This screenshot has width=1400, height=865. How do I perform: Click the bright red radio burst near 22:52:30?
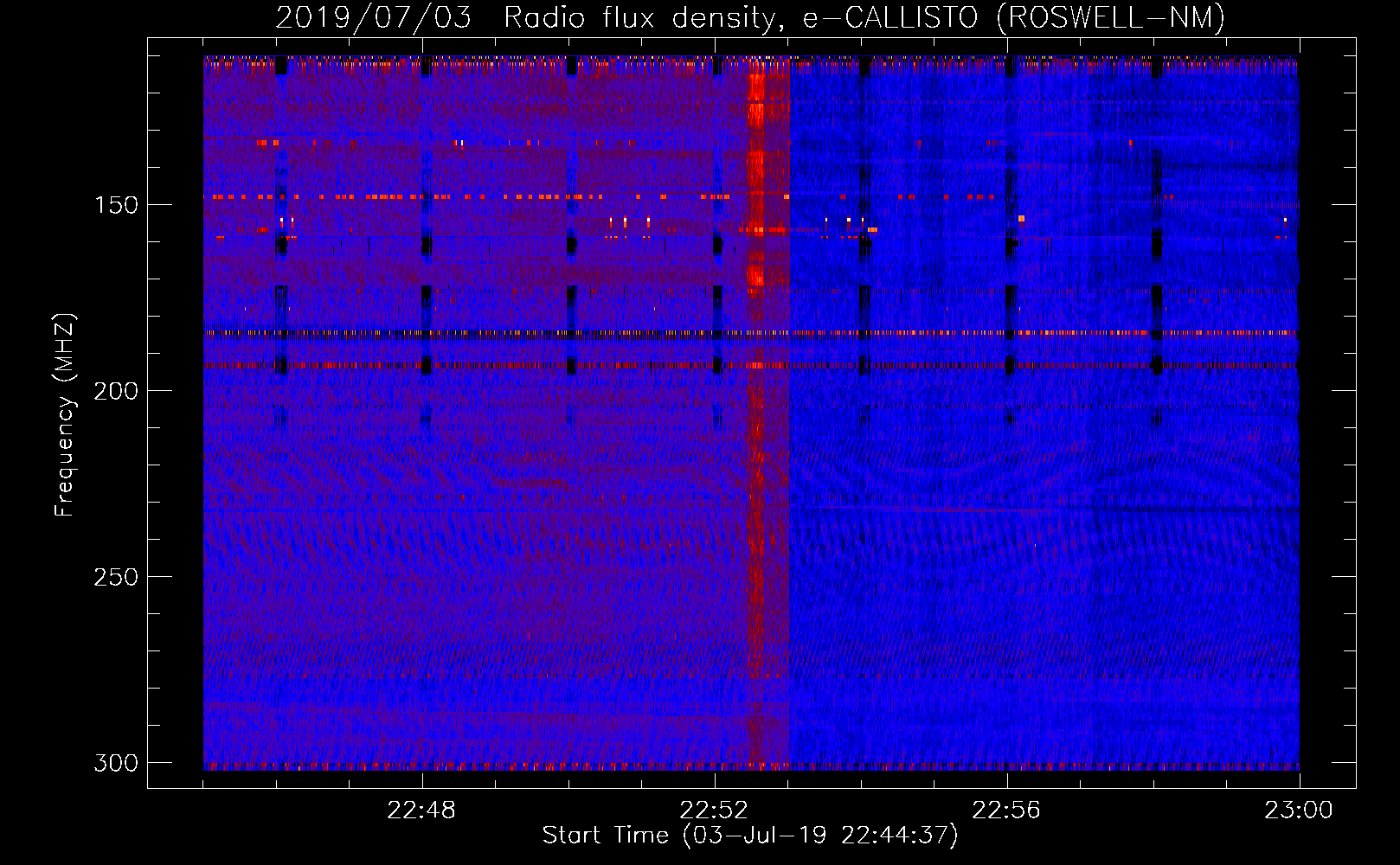(x=757, y=413)
